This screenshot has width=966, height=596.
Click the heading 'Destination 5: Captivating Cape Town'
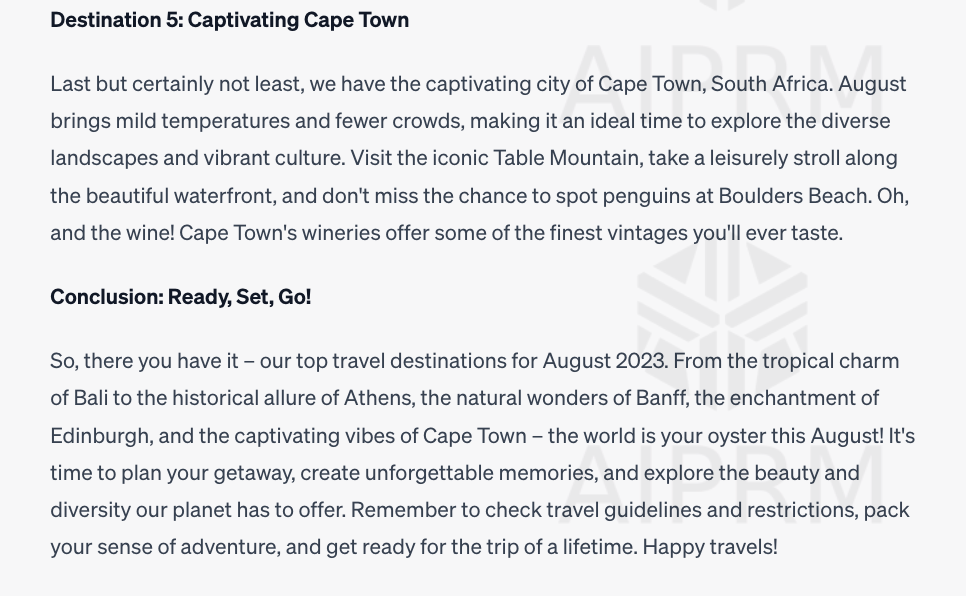pyautogui.click(x=230, y=20)
